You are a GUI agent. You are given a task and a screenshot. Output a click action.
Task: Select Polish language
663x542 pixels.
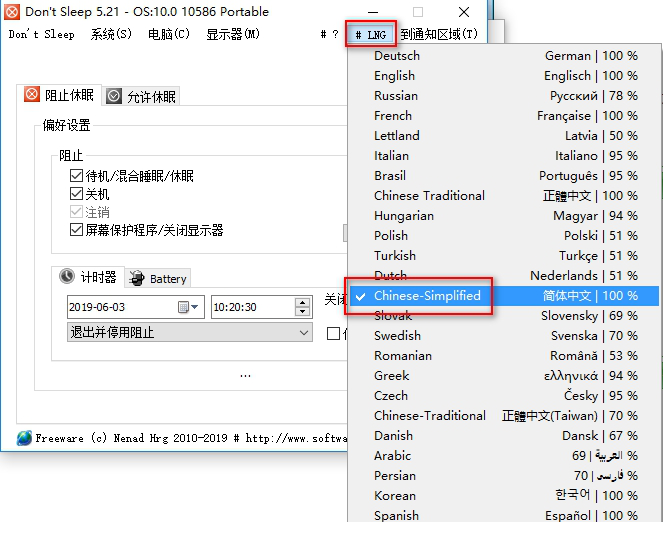click(x=506, y=235)
